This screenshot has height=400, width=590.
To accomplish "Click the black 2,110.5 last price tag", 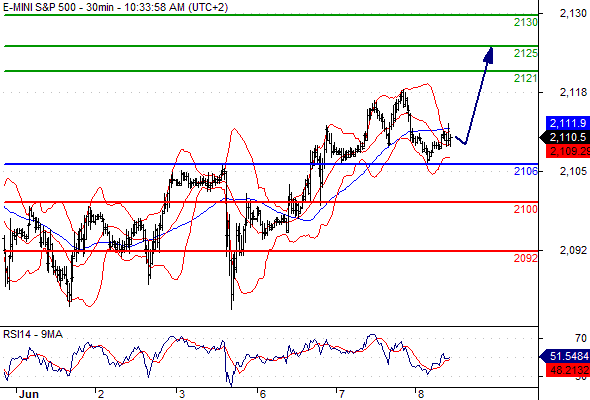I will tap(565, 137).
